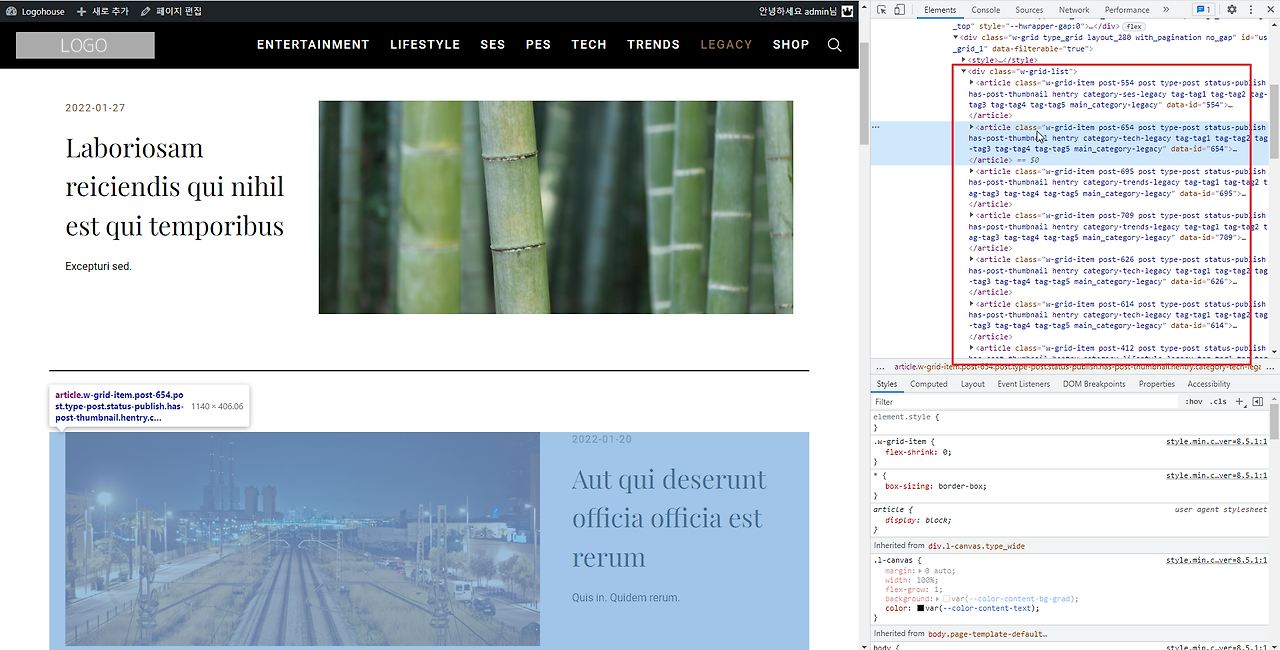Click the PES menu item
Viewport: 1280px width, 650px height.
(539, 44)
